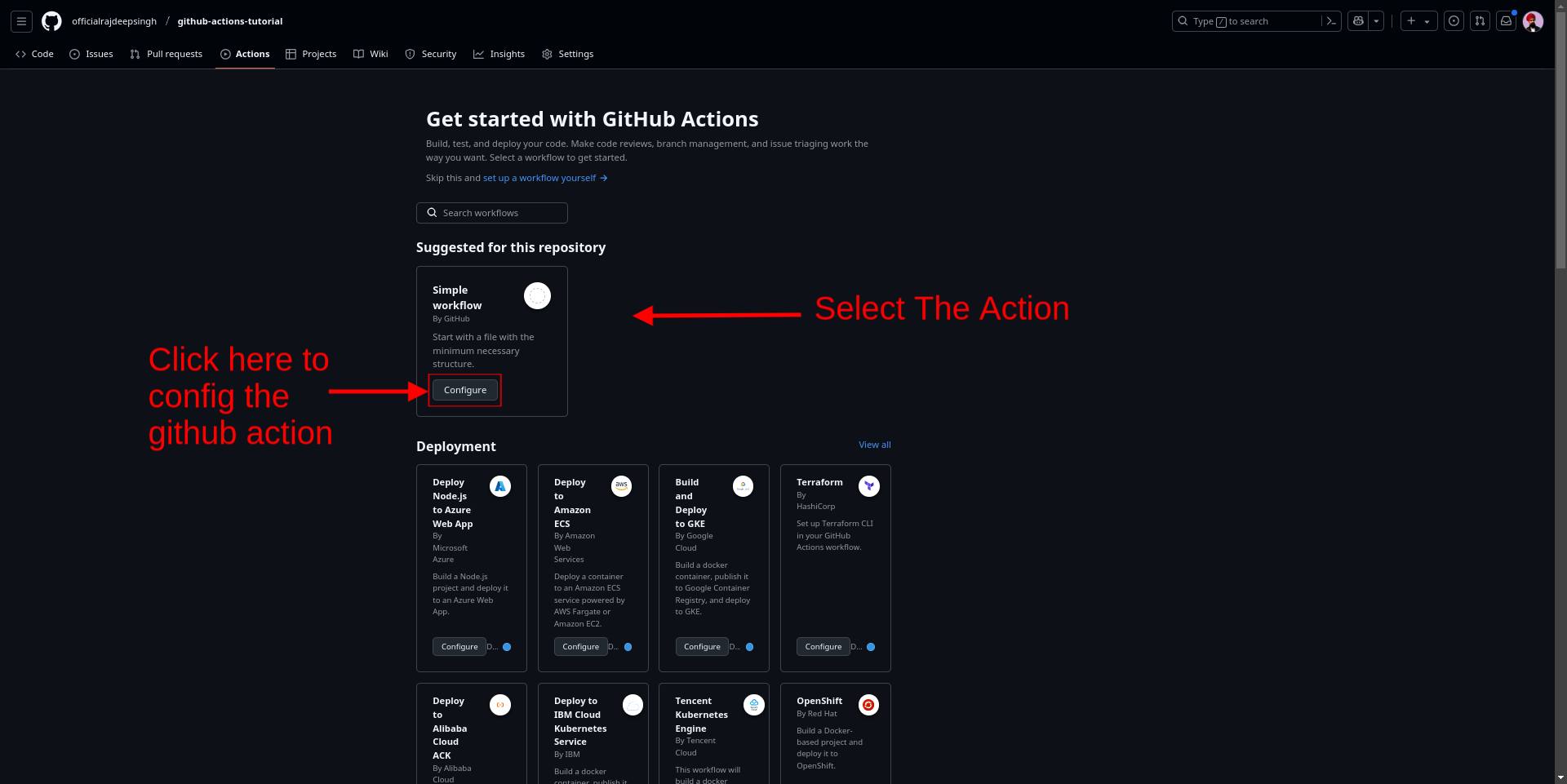The image size is (1567, 784).
Task: Click Tencent Kubernetes Engine card title
Action: coord(702,715)
